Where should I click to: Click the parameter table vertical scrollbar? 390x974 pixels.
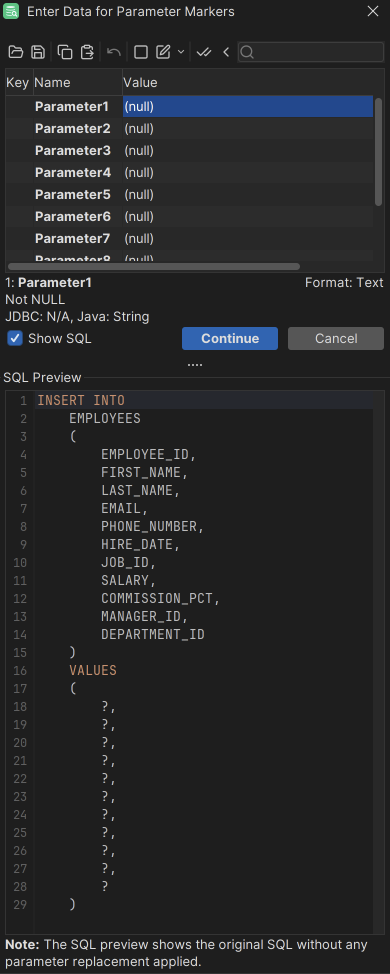379,152
